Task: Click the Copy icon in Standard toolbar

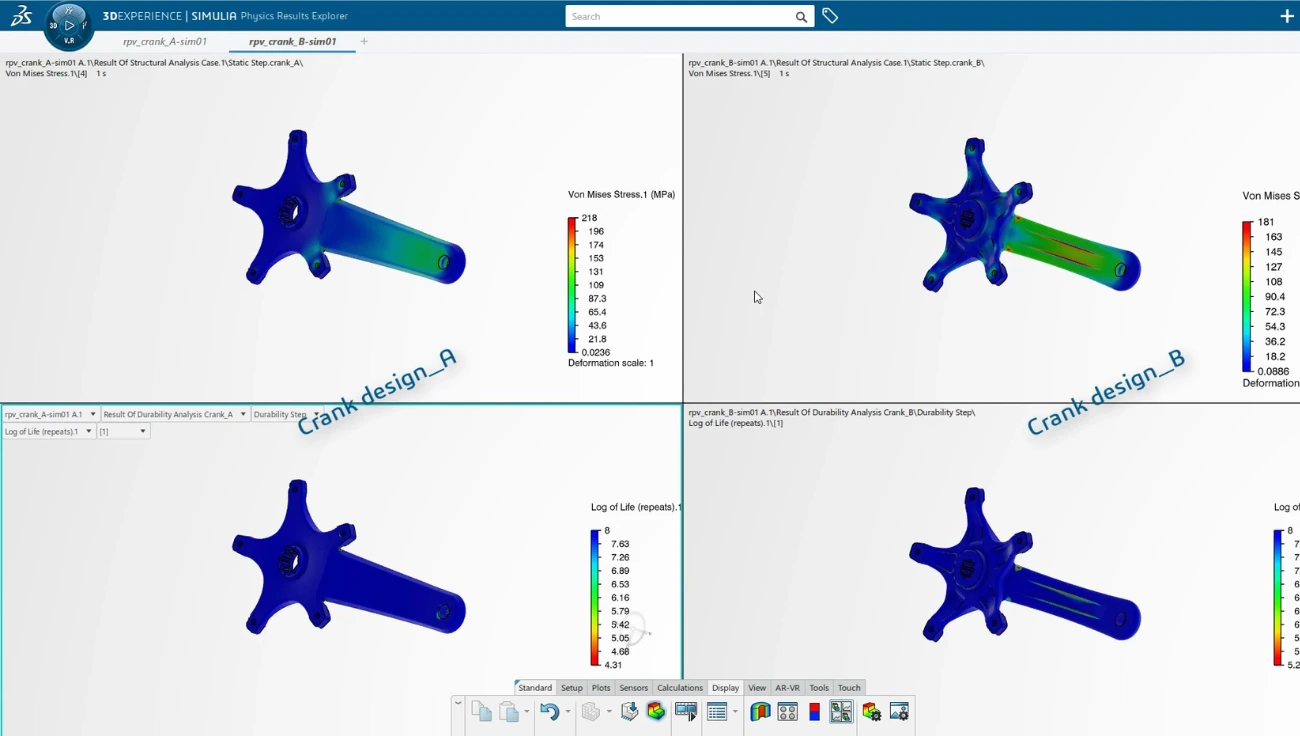Action: [481, 711]
